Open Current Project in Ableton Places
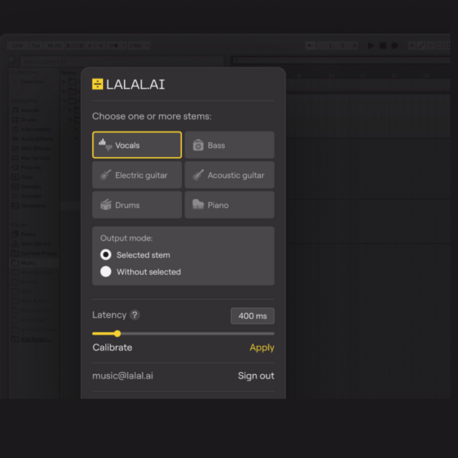The width and height of the screenshot is (458, 458). (34, 253)
